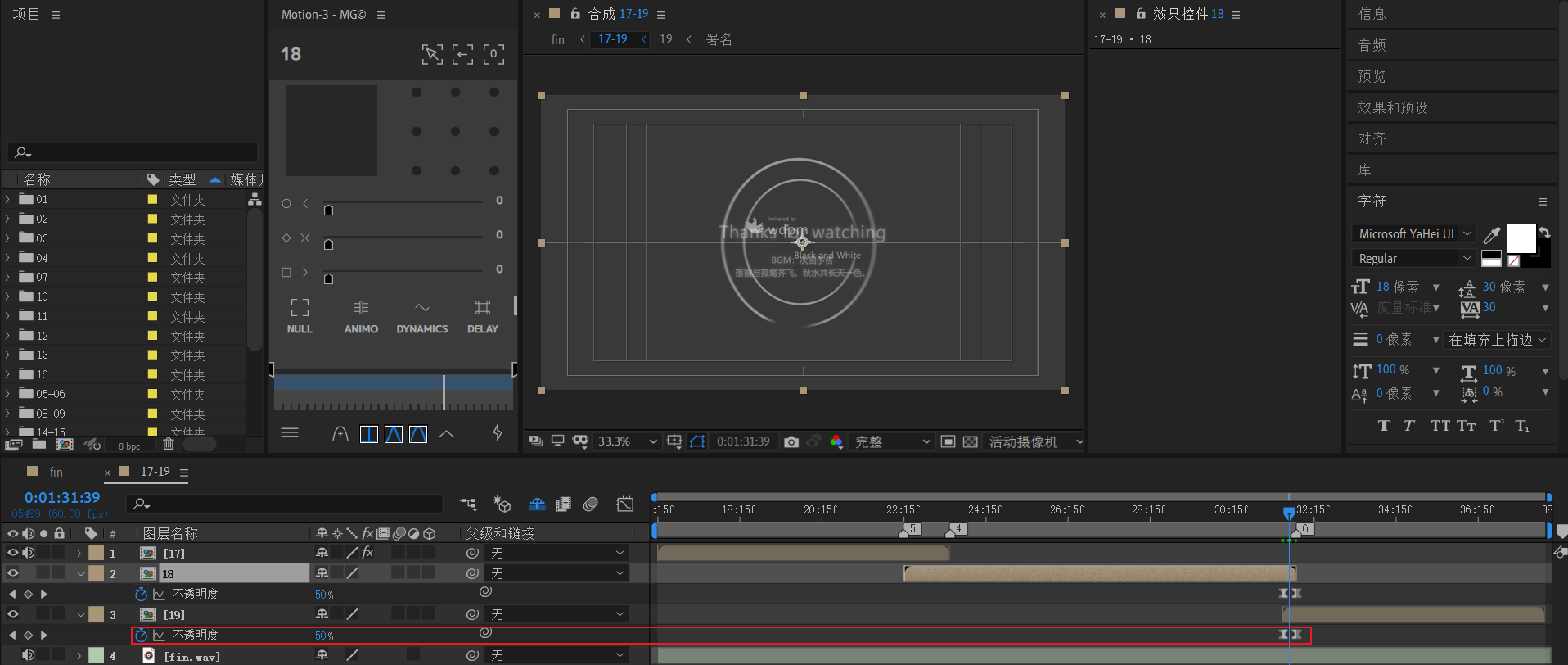Viewport: 1568px width, 665px height.
Task: Open the 音频 panel
Action: 1372,45
